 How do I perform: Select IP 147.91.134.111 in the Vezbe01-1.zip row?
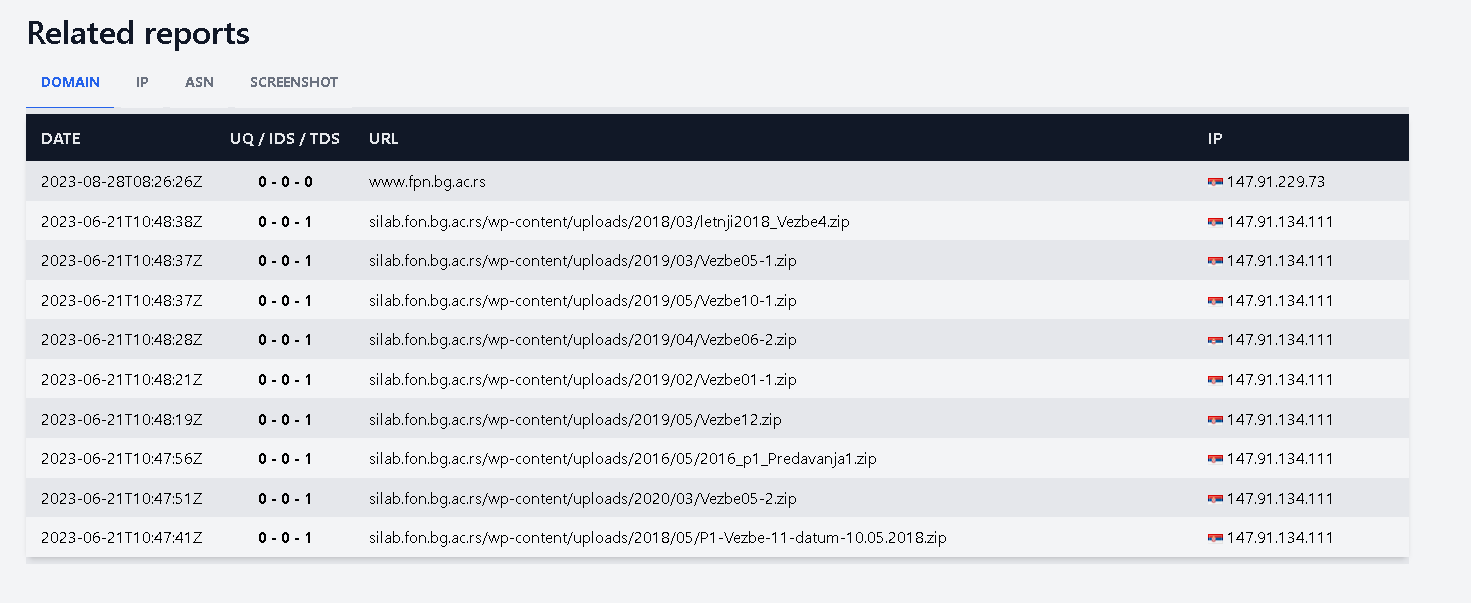coord(1280,380)
